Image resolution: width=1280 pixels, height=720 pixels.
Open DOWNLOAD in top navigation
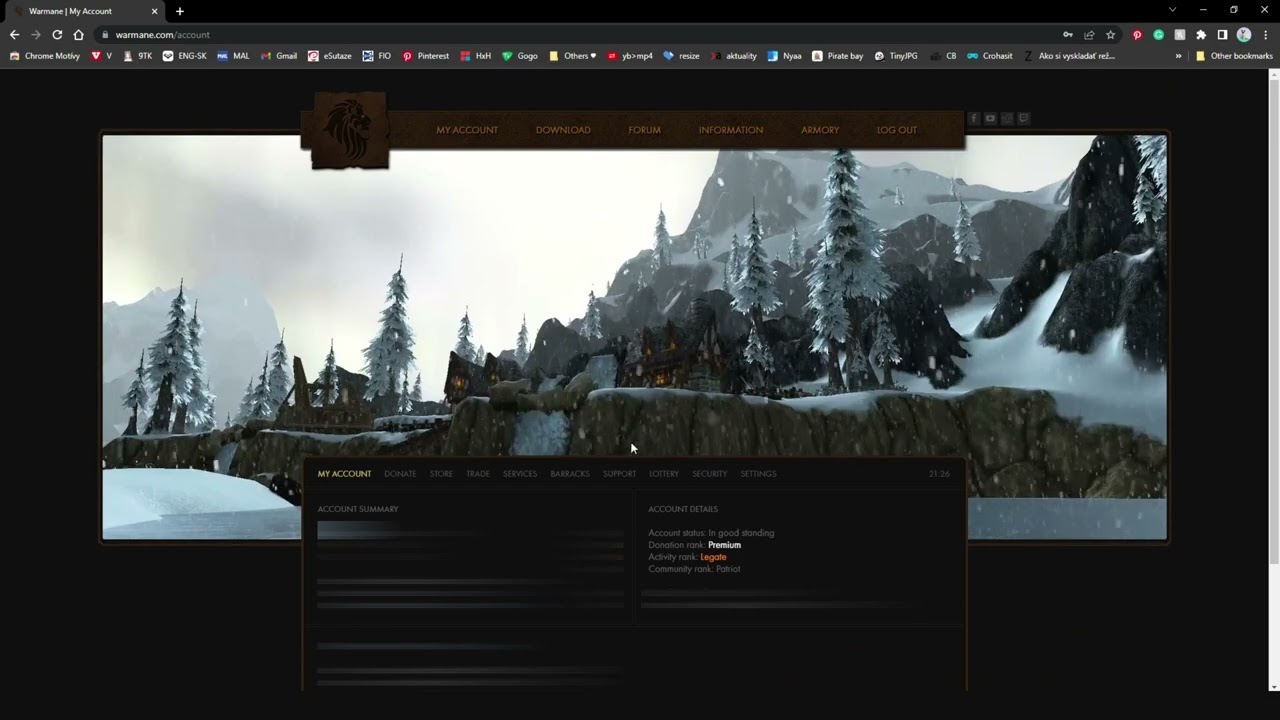[563, 130]
